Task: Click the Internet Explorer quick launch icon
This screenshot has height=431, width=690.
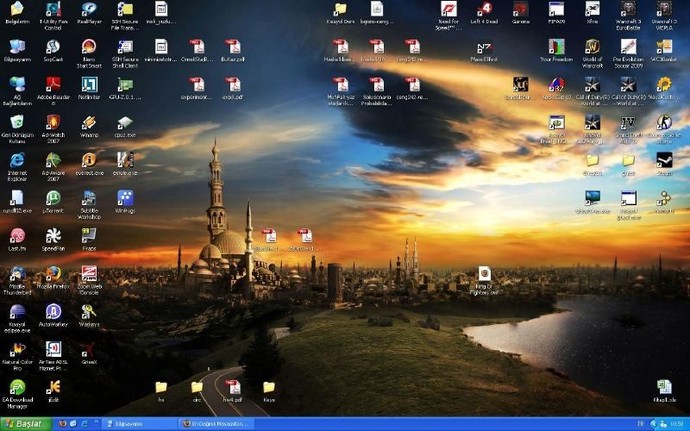Action: [x=84, y=424]
